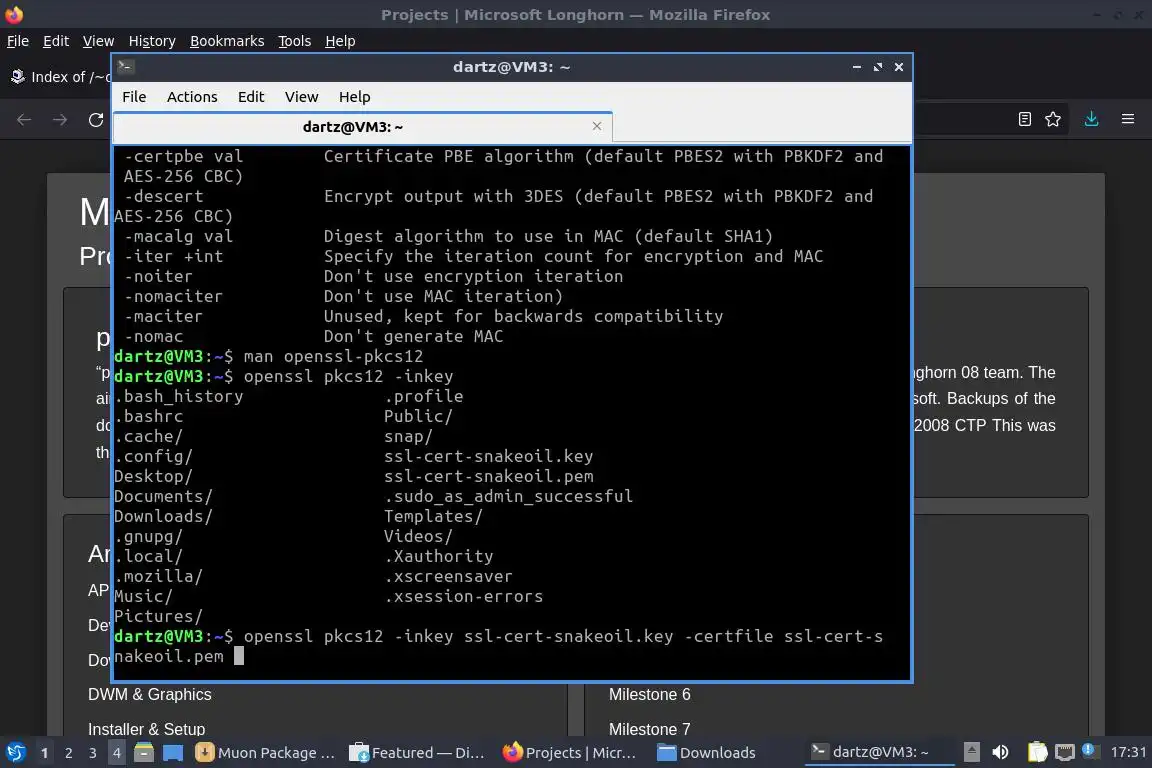Reload the page in Firefox
Screen dimensions: 1152x768
coord(96,120)
